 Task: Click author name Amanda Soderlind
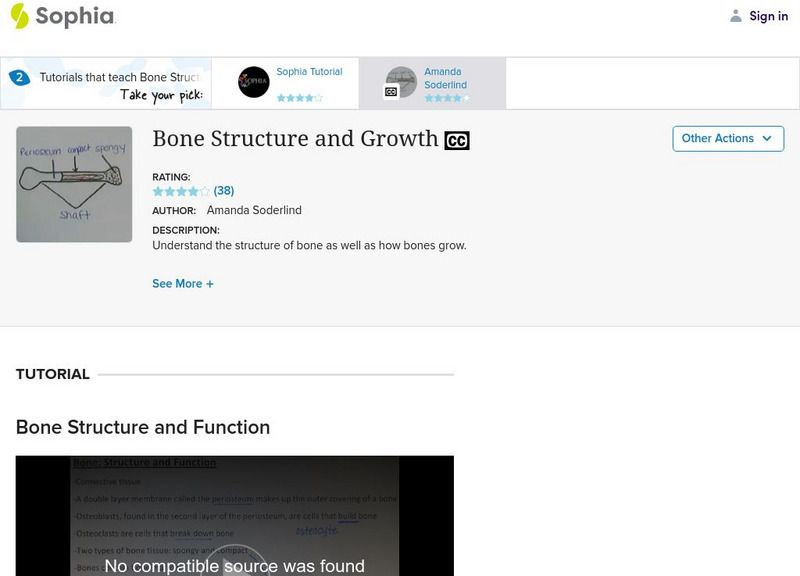(254, 210)
